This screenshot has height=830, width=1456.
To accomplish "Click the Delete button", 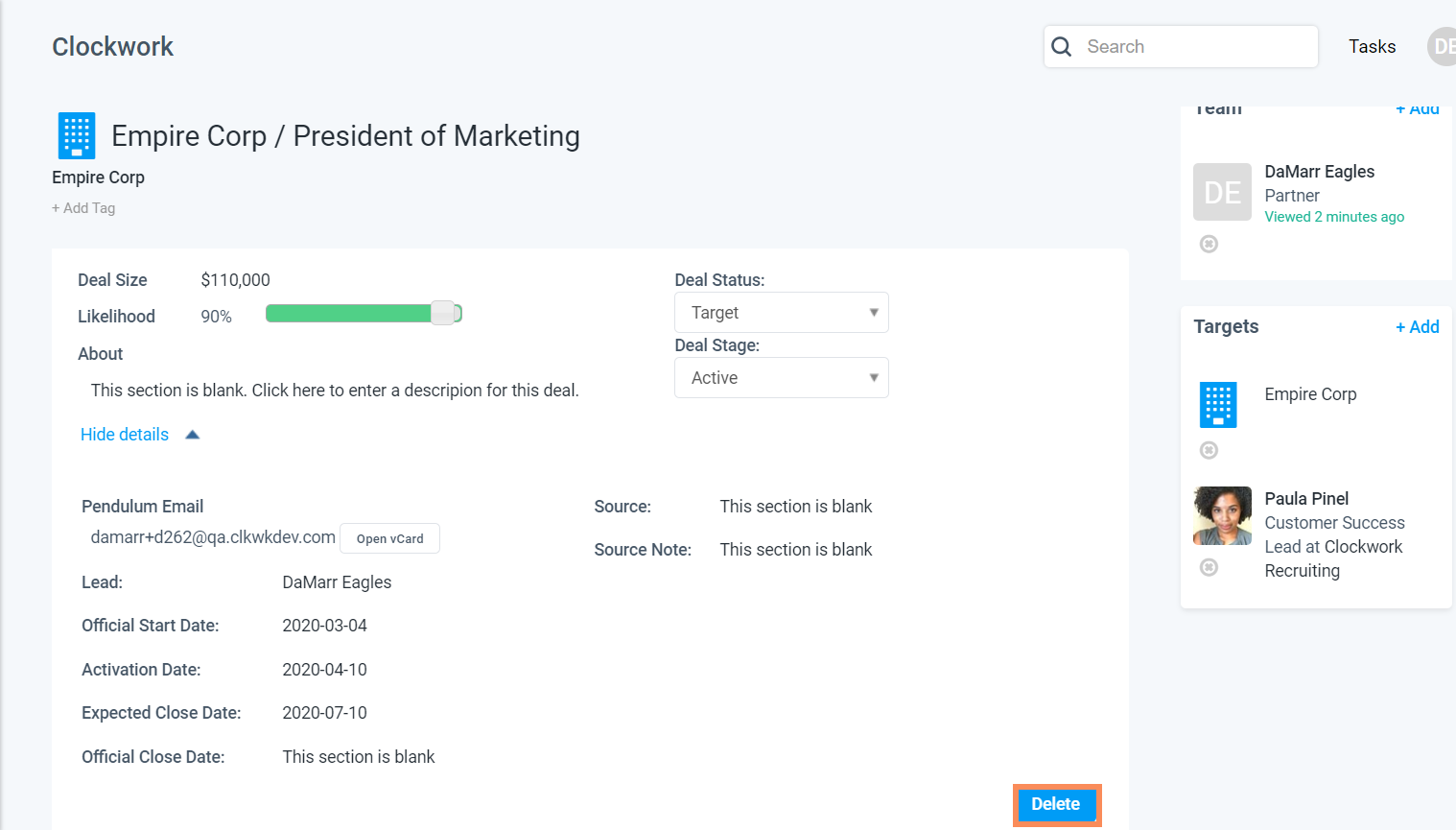I will [x=1056, y=804].
